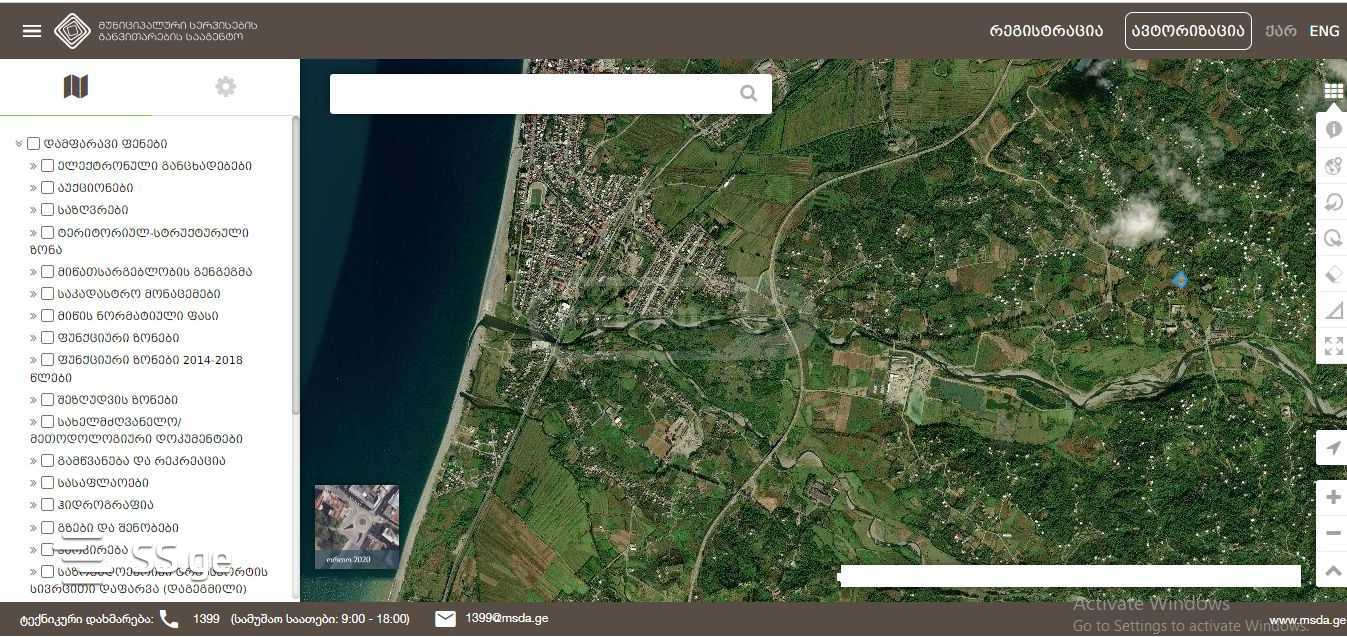The height and width of the screenshot is (637, 1347).
Task: Expand the სასაფლაოები layer group
Action: [x=34, y=483]
